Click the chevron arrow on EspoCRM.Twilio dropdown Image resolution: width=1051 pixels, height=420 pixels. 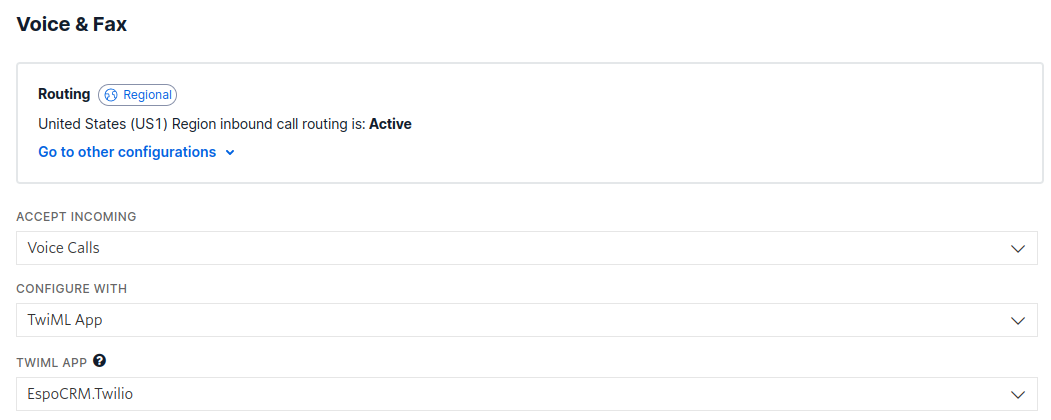tap(1018, 394)
